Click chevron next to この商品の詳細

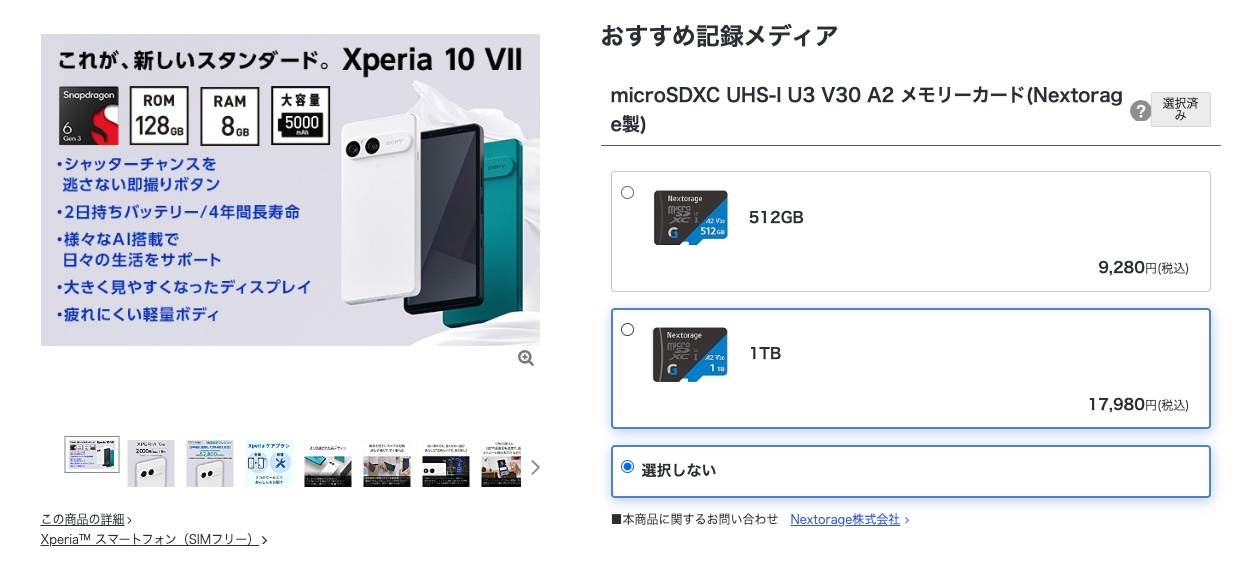coord(130,520)
